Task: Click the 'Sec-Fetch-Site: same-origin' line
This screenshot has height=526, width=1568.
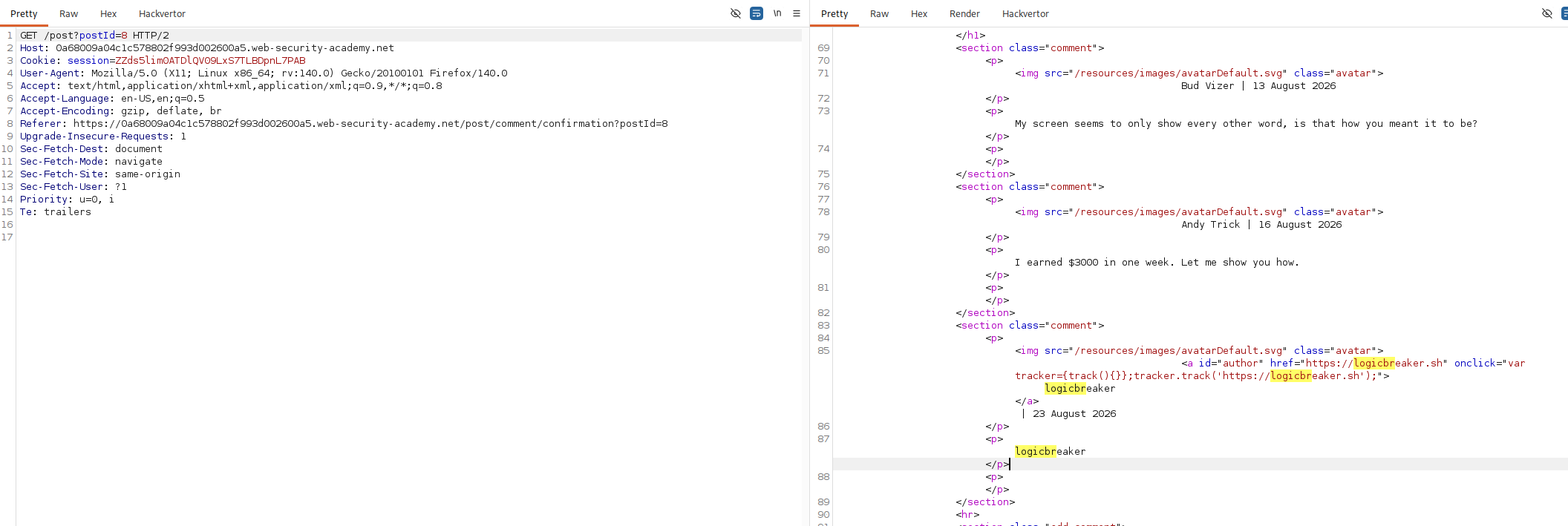Action: tap(100, 174)
